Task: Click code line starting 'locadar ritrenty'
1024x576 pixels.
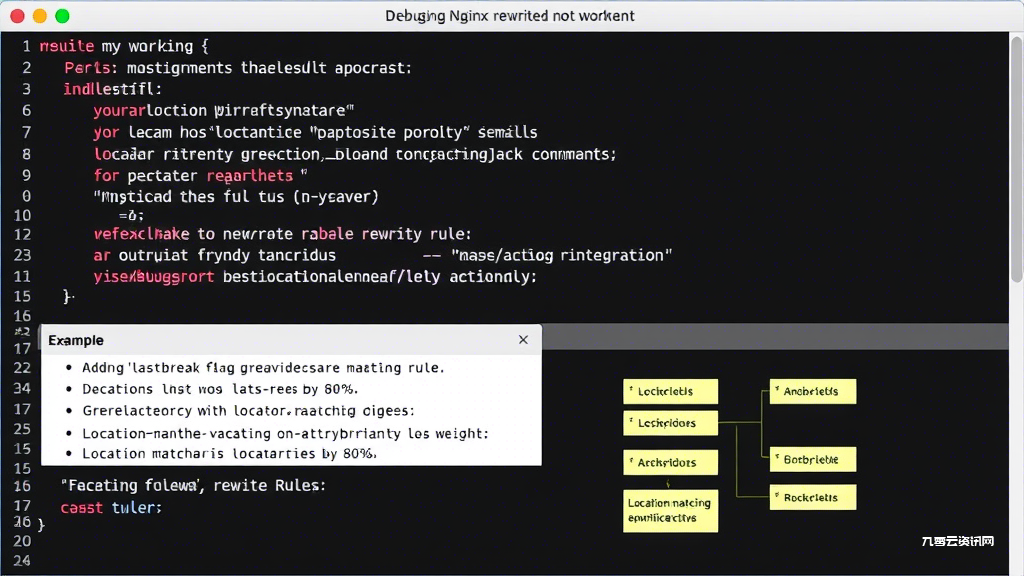Action: pos(355,154)
